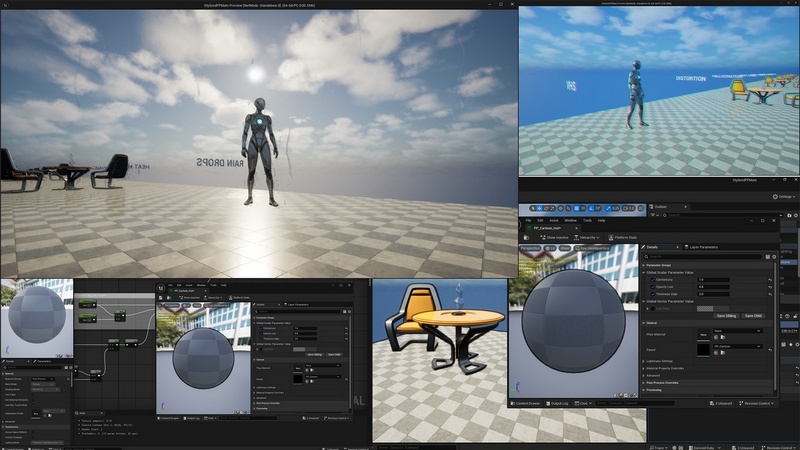Screen dimensions: 800x450
Task: Open the Asset menu in larger material editor
Action: pyautogui.click(x=555, y=220)
